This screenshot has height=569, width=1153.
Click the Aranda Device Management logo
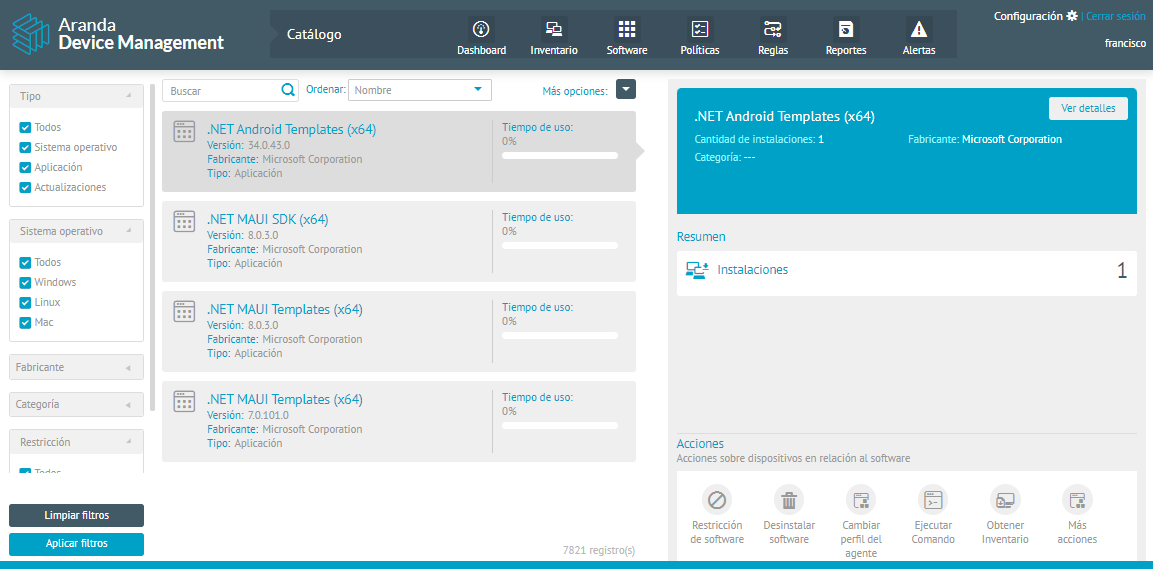(118, 35)
